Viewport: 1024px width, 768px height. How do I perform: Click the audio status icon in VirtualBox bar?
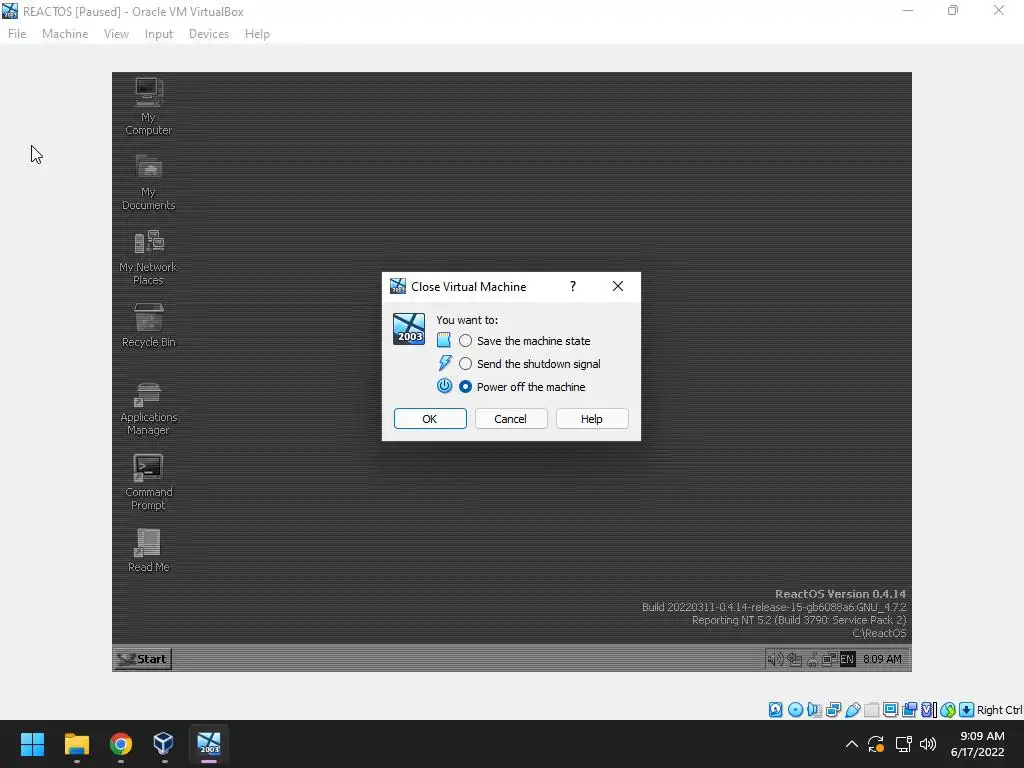point(814,710)
